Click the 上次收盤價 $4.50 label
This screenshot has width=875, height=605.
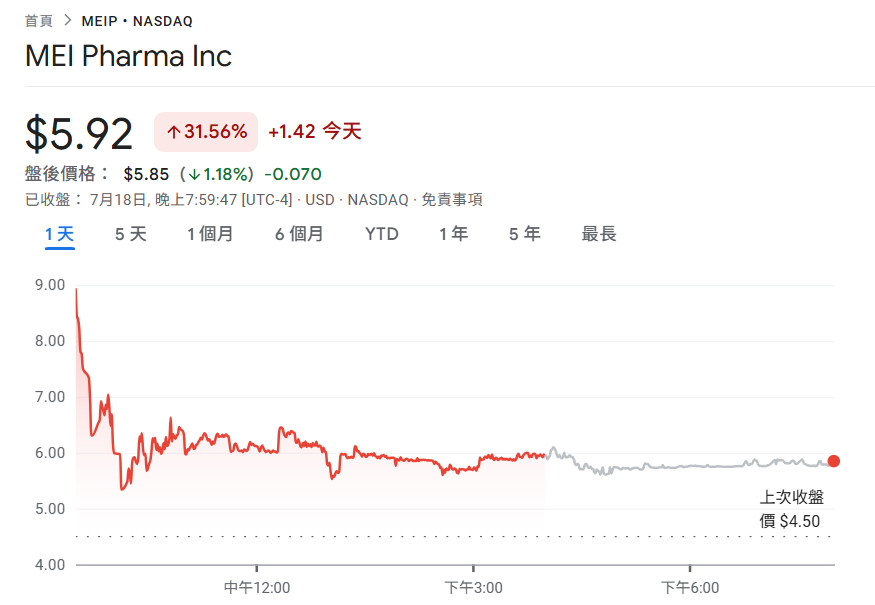click(x=791, y=509)
